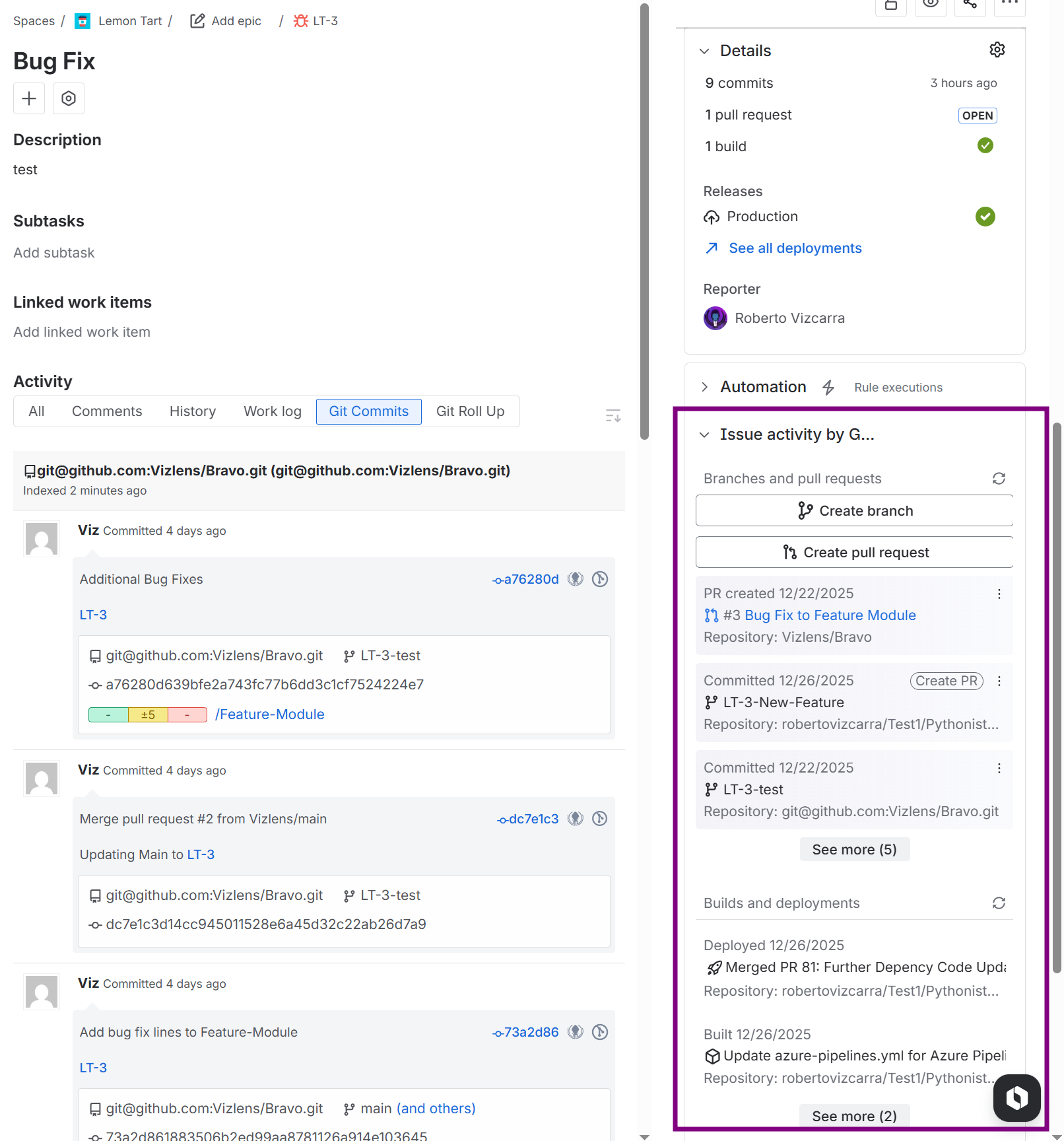Click the Add subtask field
The height and width of the screenshot is (1141, 1064).
(x=54, y=253)
